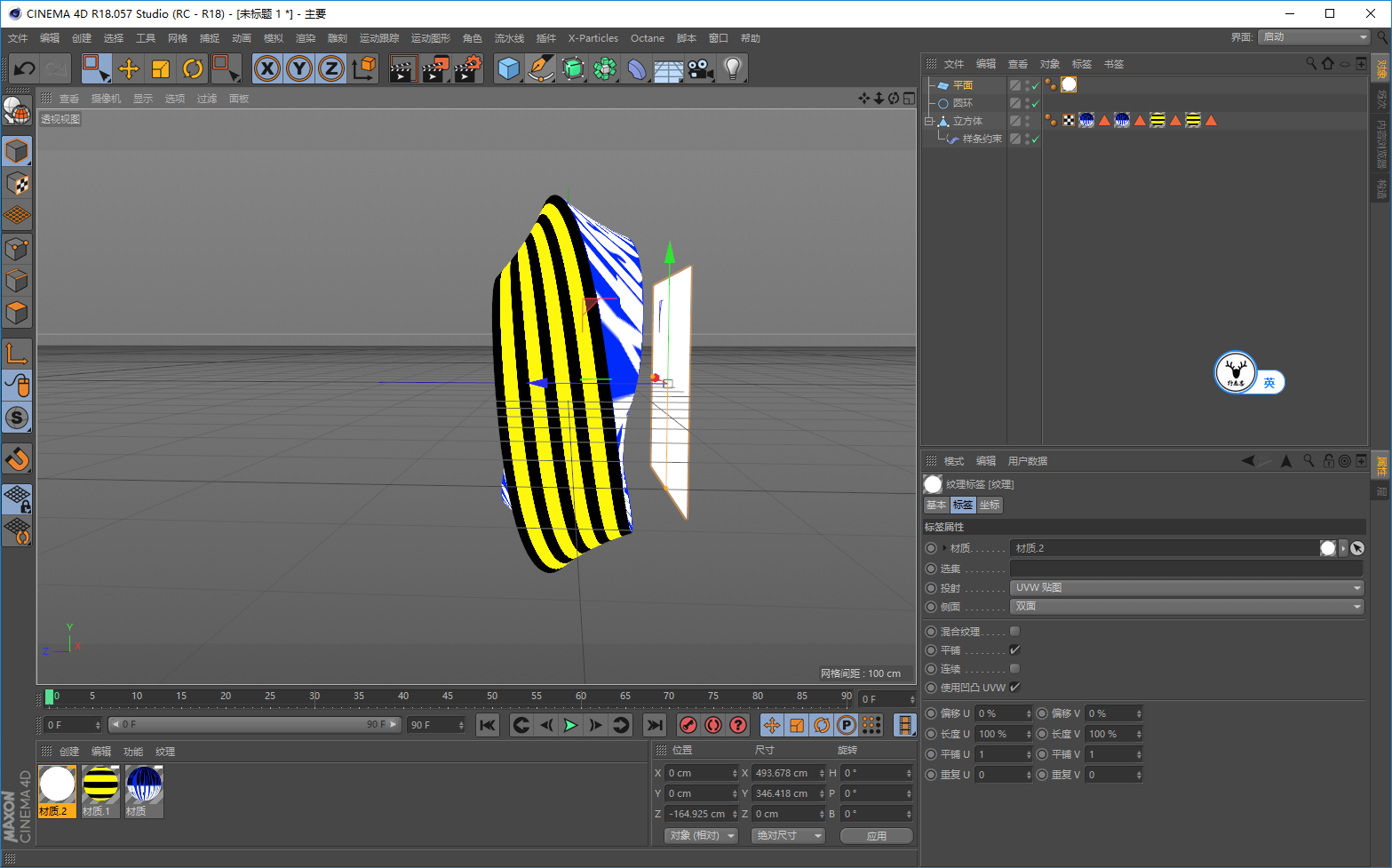The image size is (1392, 868).
Task: Render the current view clapperboard icon
Action: (x=402, y=68)
